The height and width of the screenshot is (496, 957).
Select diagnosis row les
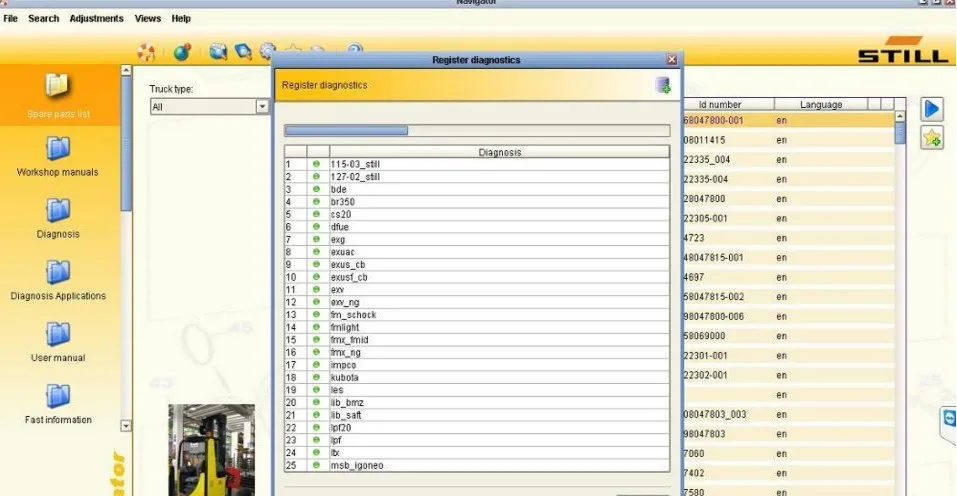(477, 390)
